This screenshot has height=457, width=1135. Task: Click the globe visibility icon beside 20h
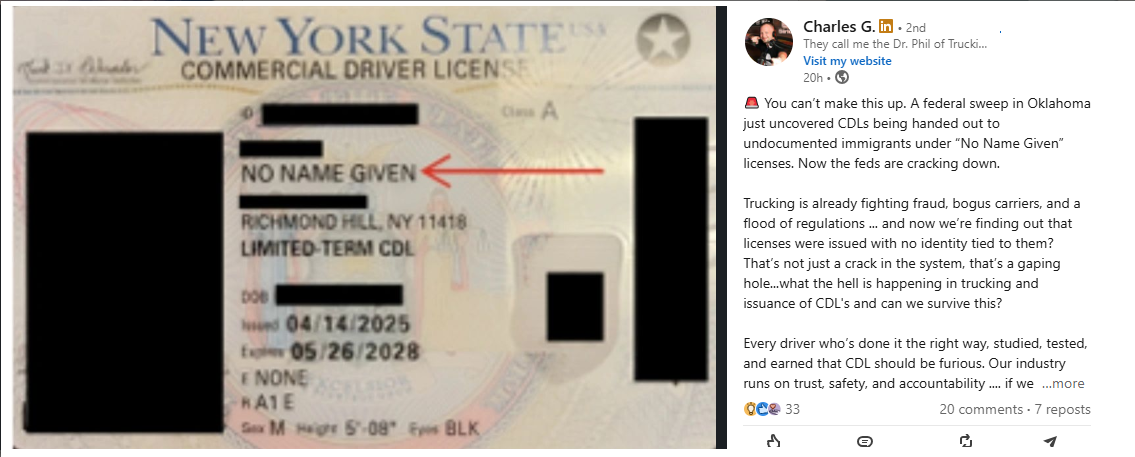[841, 77]
